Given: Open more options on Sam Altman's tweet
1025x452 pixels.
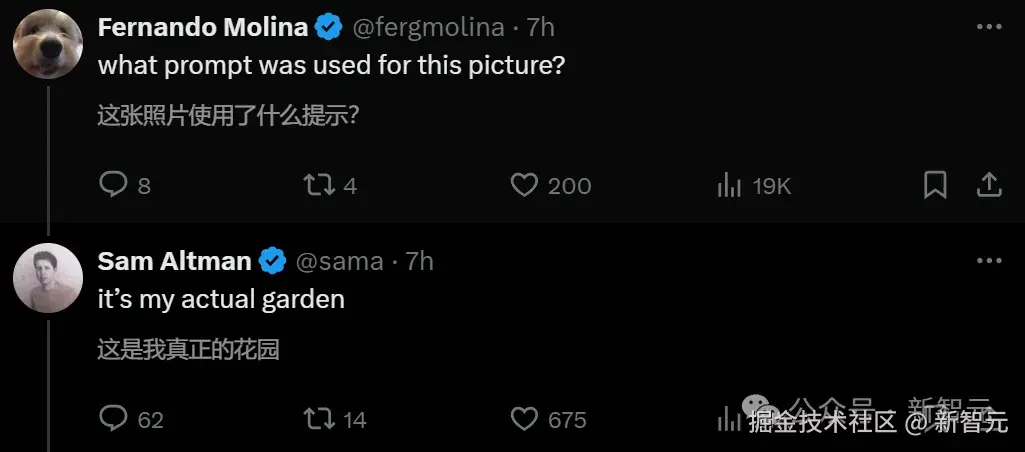Looking at the screenshot, I should pyautogui.click(x=988, y=261).
